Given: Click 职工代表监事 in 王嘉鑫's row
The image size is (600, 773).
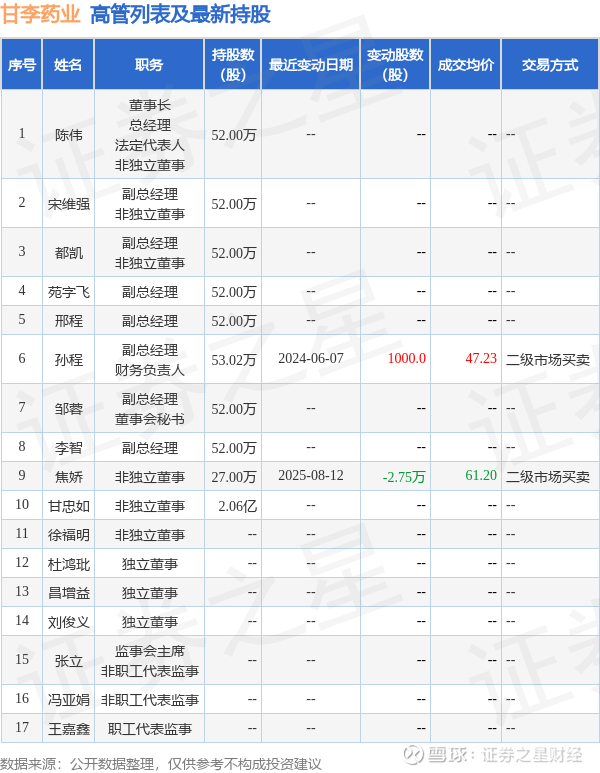Looking at the screenshot, I should click(x=149, y=729).
